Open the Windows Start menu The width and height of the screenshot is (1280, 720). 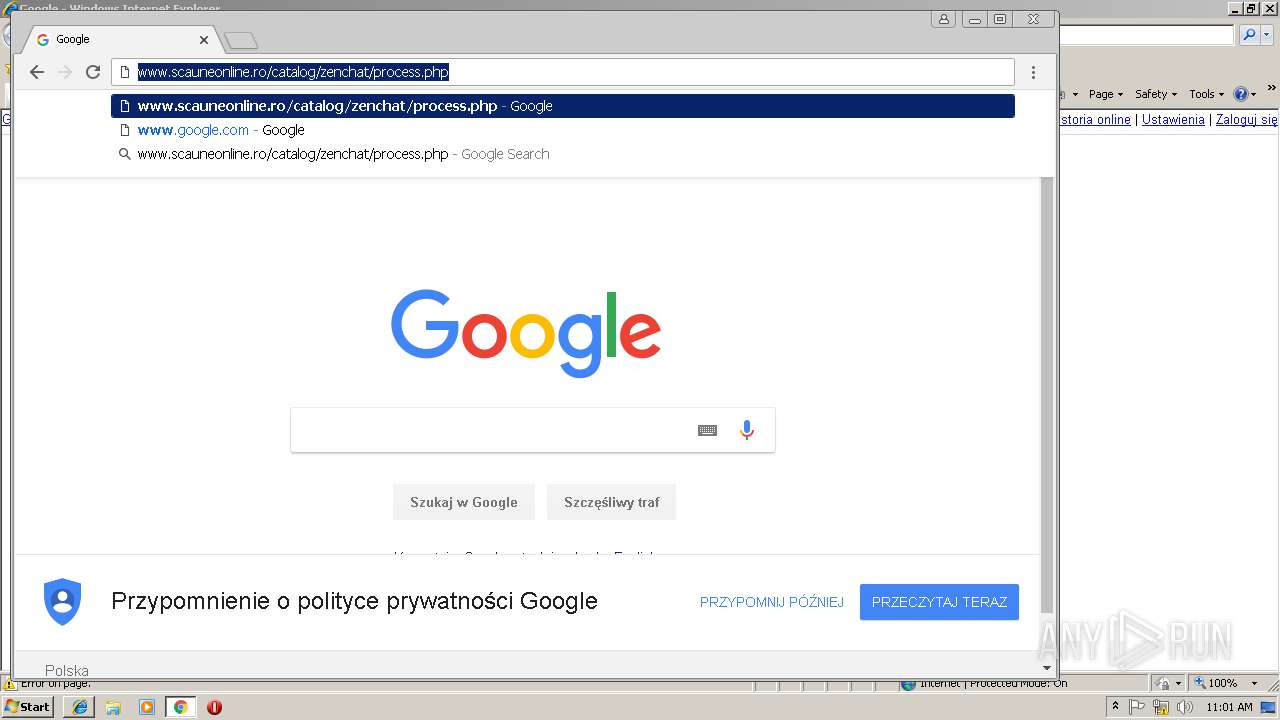28,707
